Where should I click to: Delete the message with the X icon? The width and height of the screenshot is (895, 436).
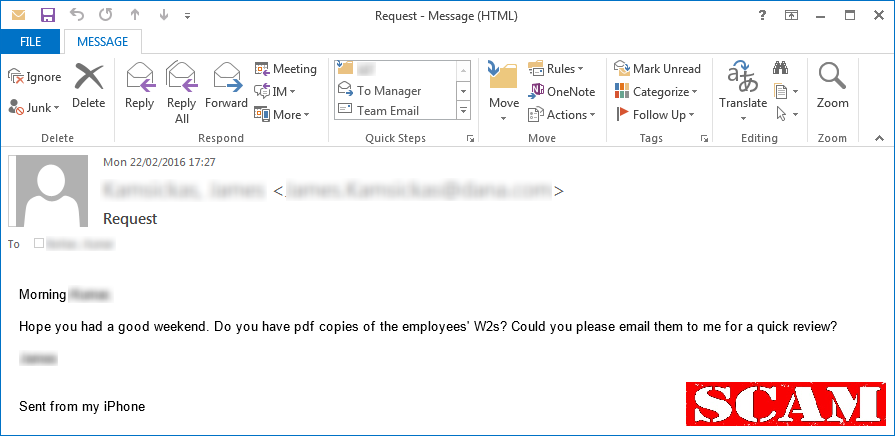[89, 77]
